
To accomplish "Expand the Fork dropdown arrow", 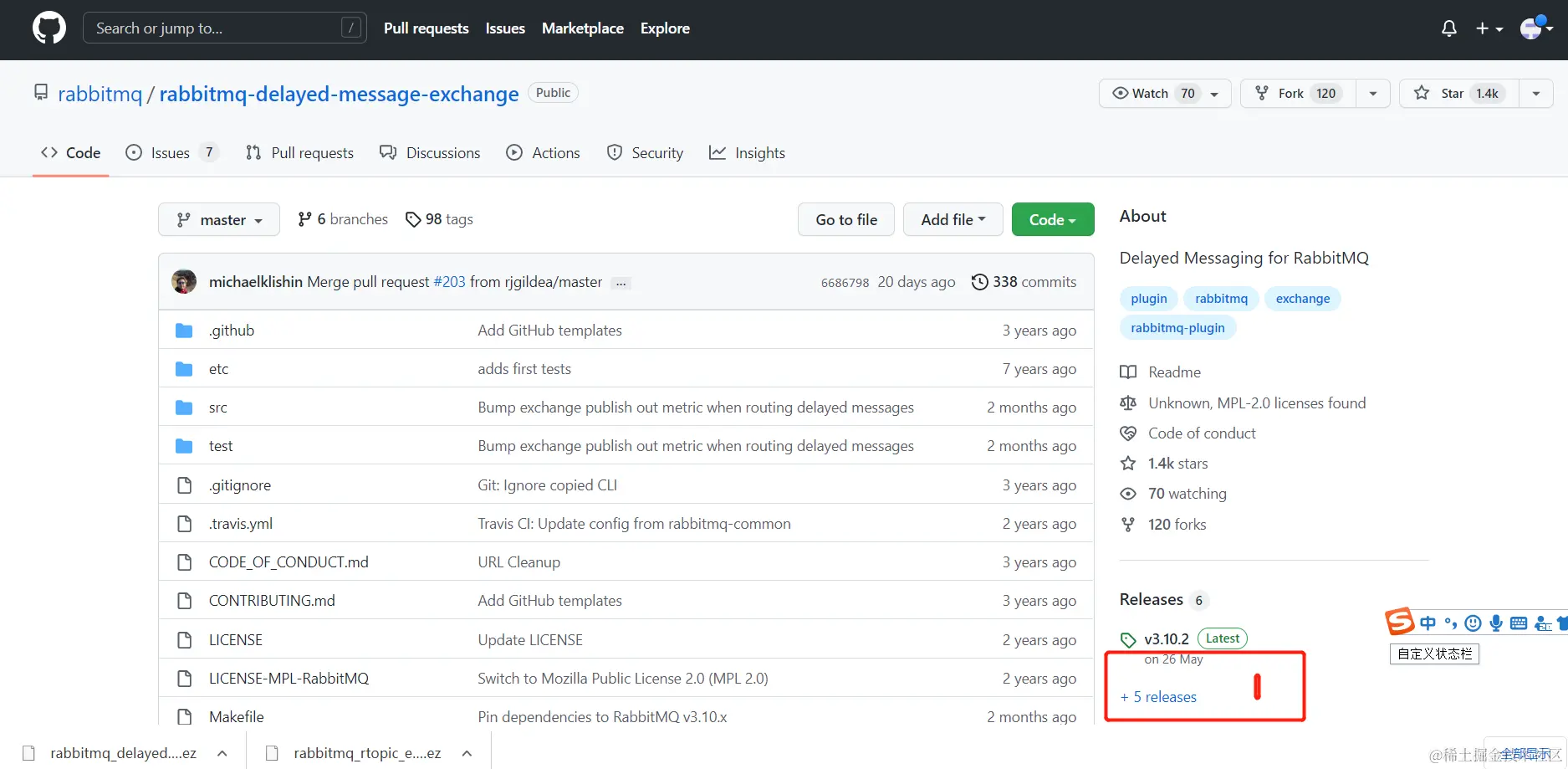I will (1373, 94).
